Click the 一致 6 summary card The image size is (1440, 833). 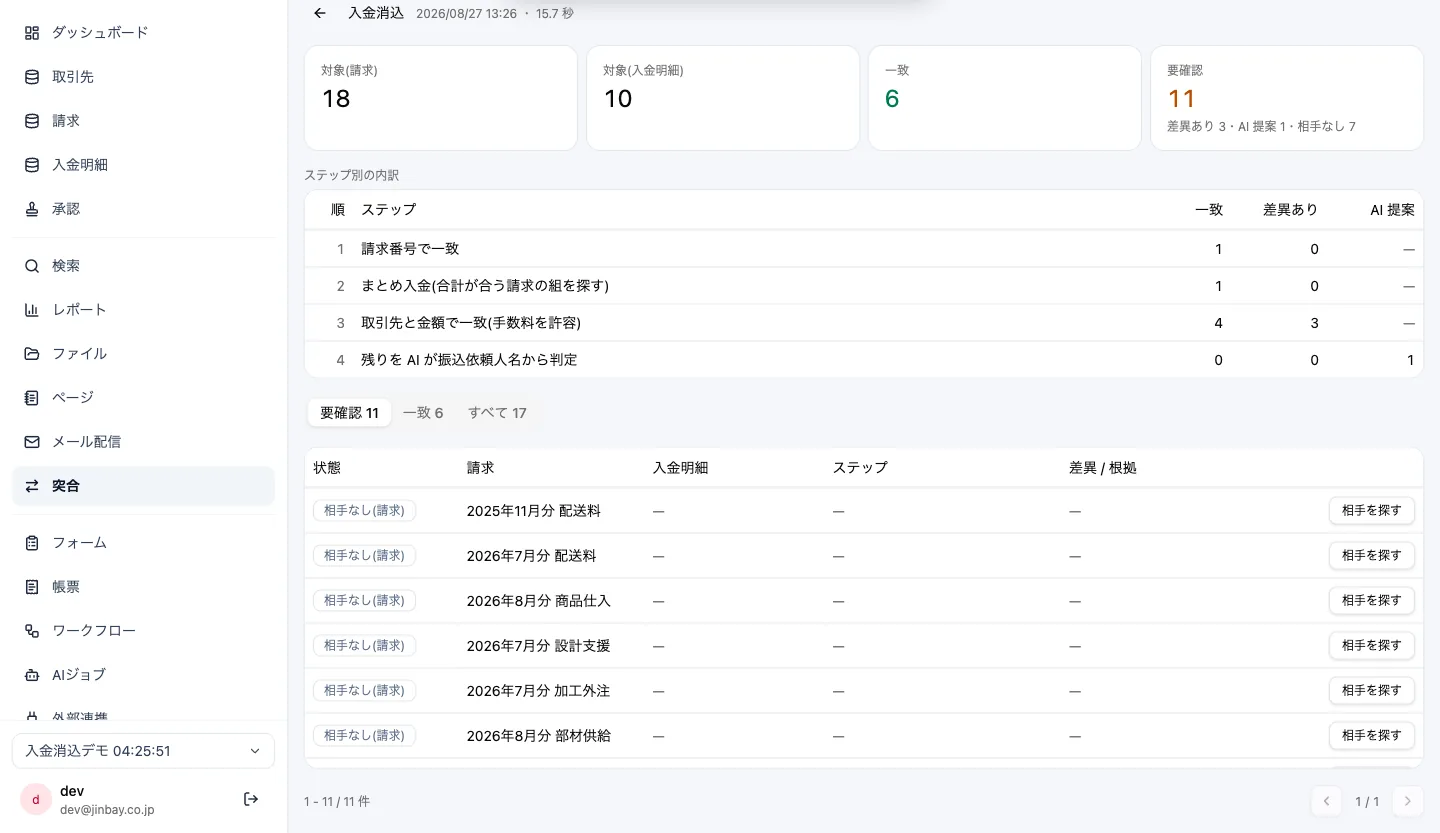click(1005, 98)
